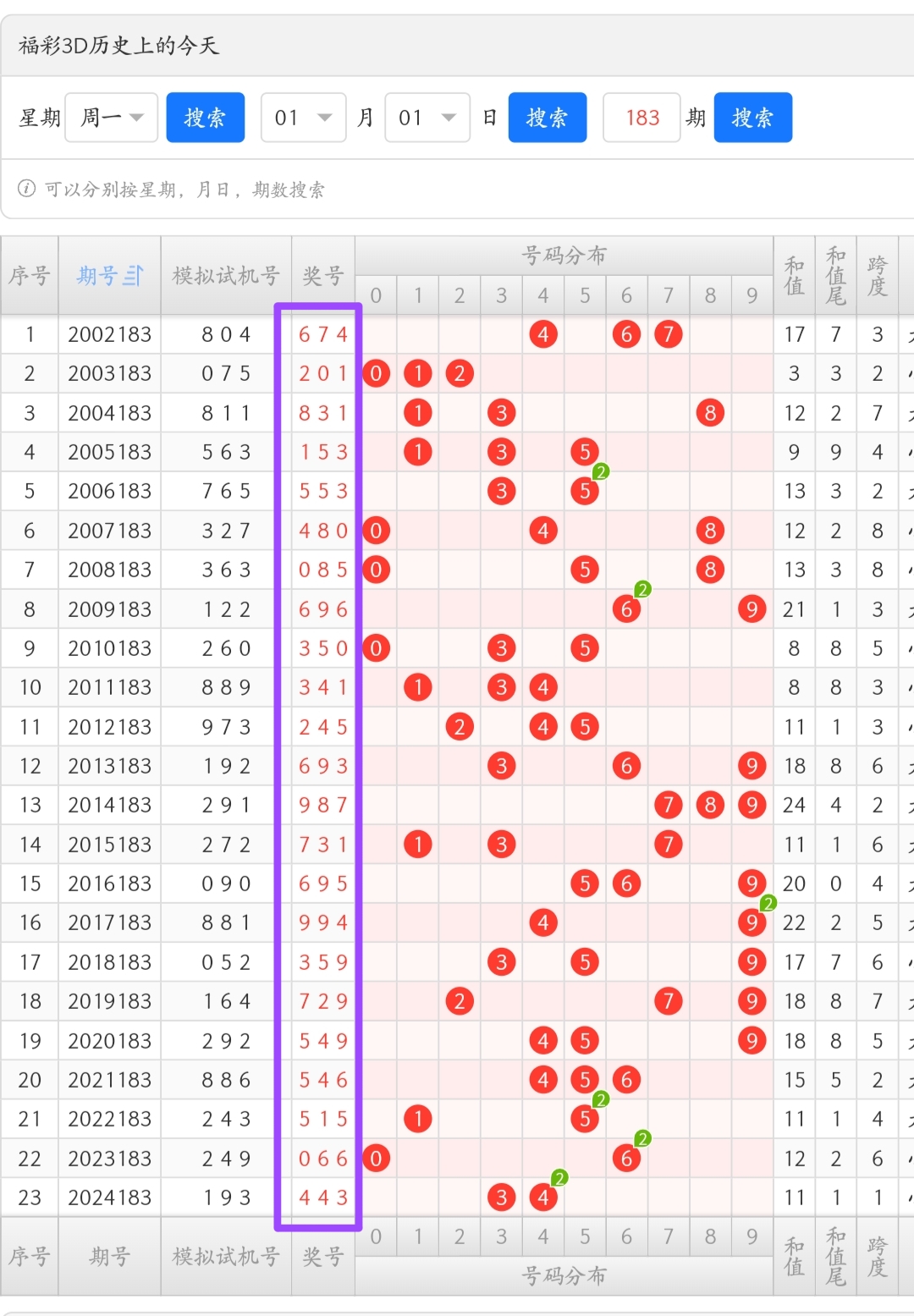The image size is (914, 1316).
Task: Click red ball 7 in row 2019183
Action: 668,1001
